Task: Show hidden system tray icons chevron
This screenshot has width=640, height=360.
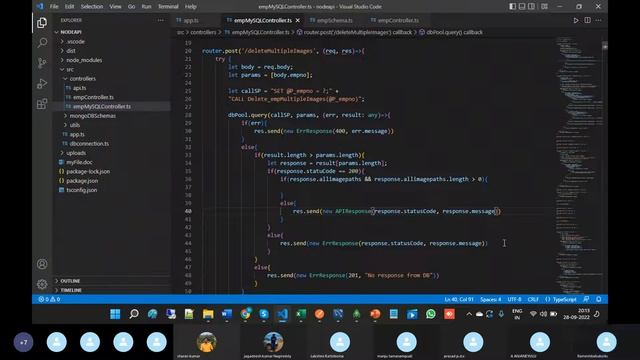Action: pyautogui.click(x=469, y=314)
